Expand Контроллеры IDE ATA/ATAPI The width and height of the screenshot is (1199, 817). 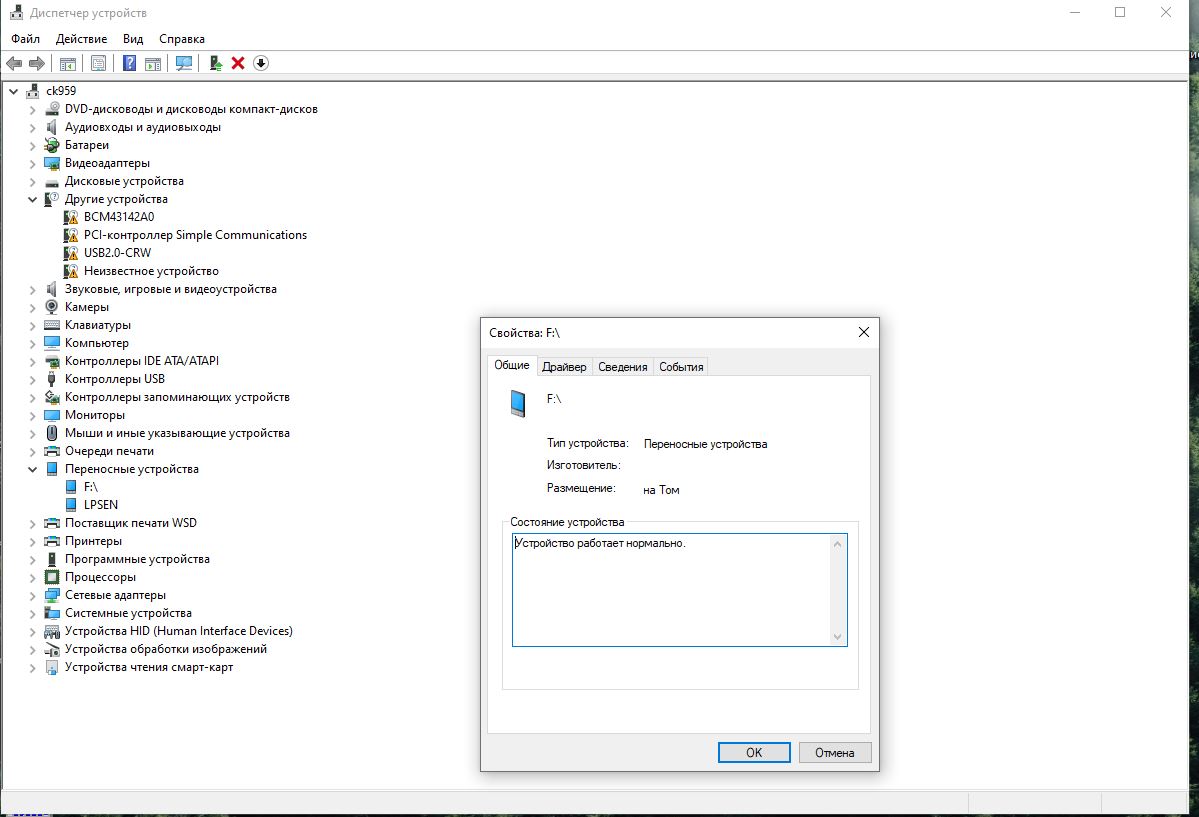tap(32, 362)
